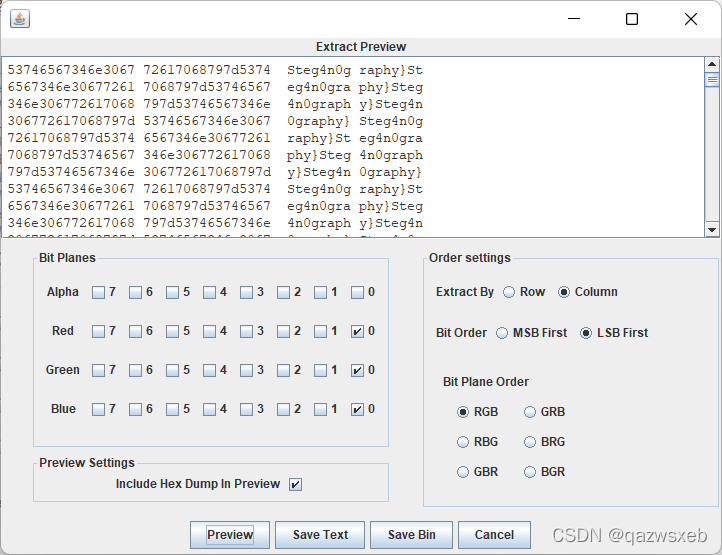Image resolution: width=722 pixels, height=555 pixels.
Task: Choose MSB First bit order
Action: [x=502, y=333]
